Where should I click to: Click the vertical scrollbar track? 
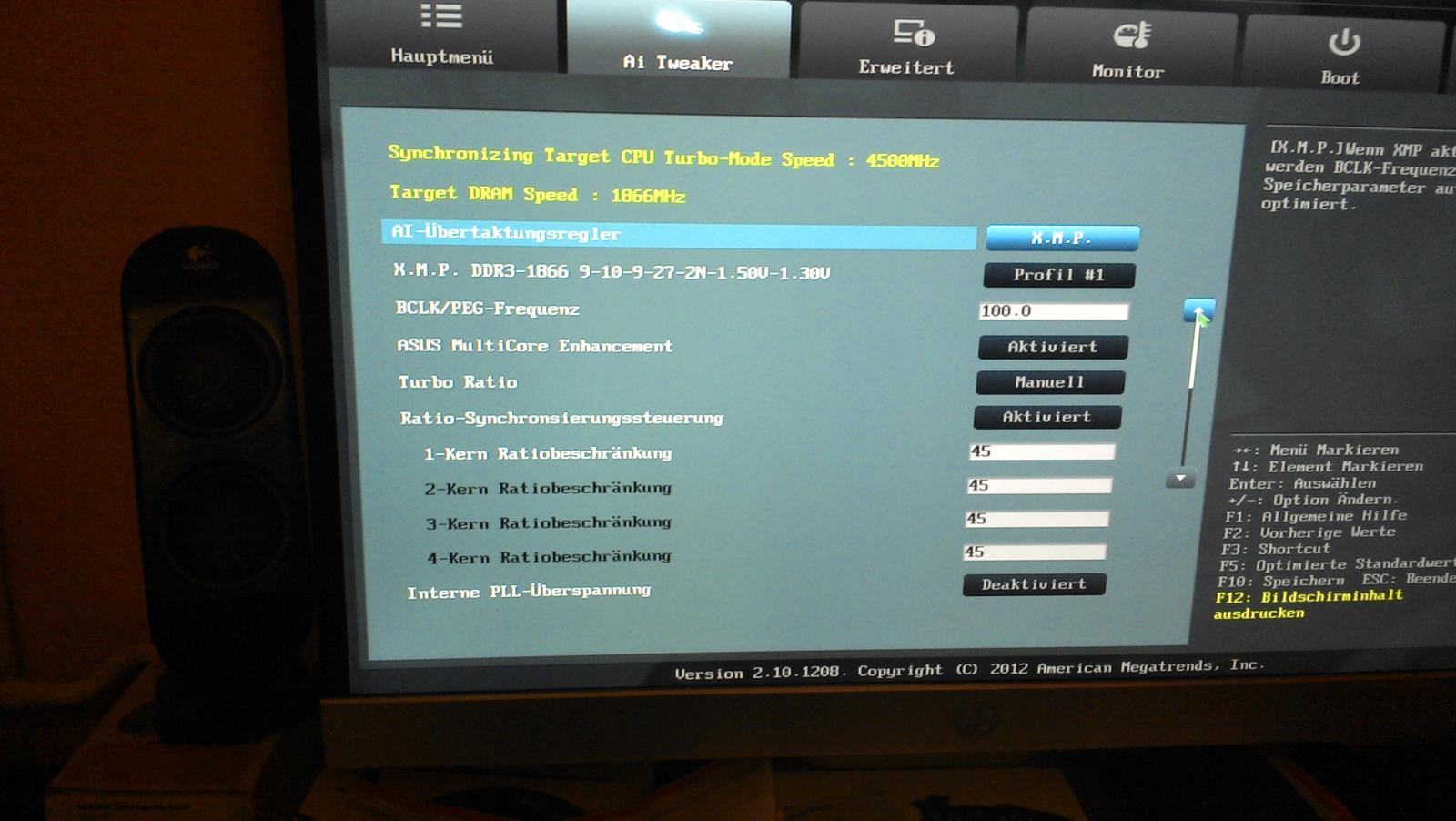[x=1188, y=396]
